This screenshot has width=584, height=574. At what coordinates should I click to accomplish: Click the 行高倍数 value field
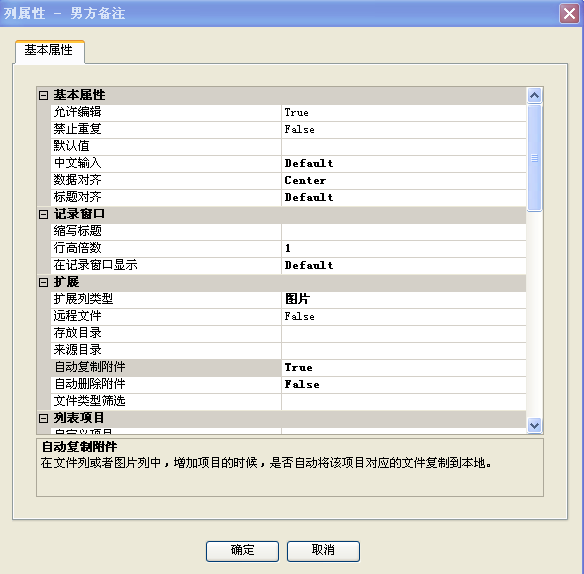(404, 248)
